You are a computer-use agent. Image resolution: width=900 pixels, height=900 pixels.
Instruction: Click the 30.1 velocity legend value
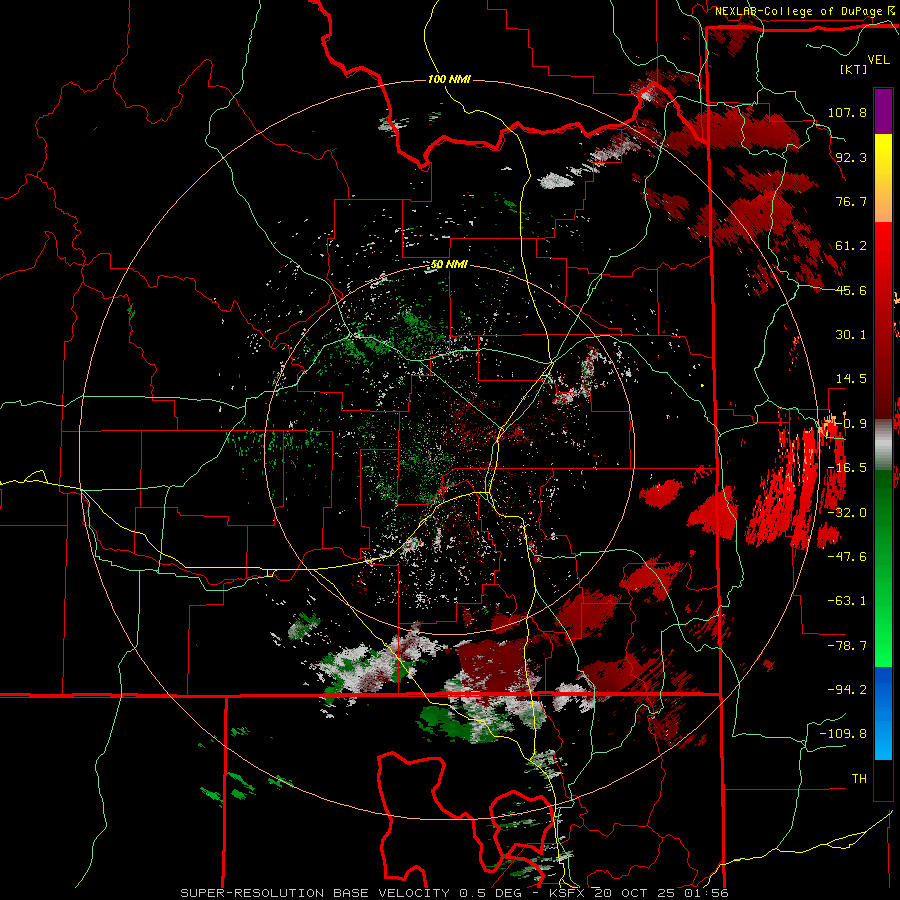pos(851,335)
